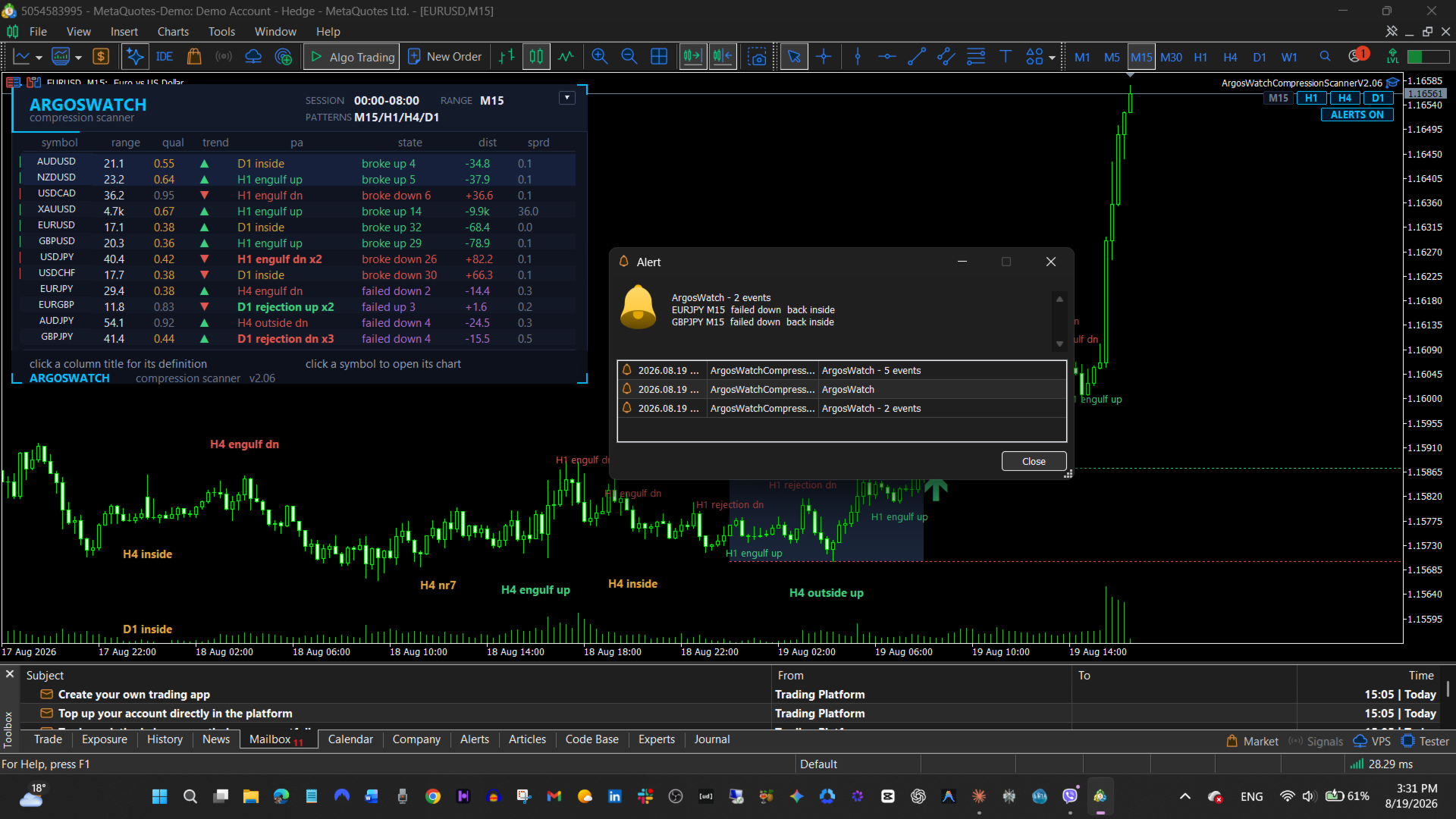Toggle the Algo Trading button
This screenshot has height=819, width=1456.
pyautogui.click(x=353, y=57)
